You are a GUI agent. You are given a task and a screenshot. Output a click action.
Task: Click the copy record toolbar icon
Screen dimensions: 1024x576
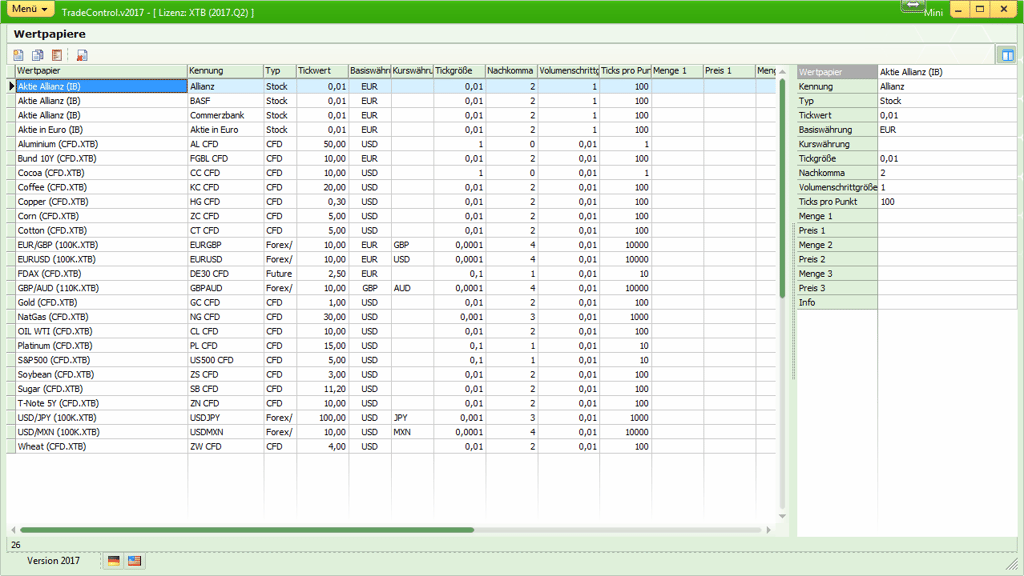(38, 56)
